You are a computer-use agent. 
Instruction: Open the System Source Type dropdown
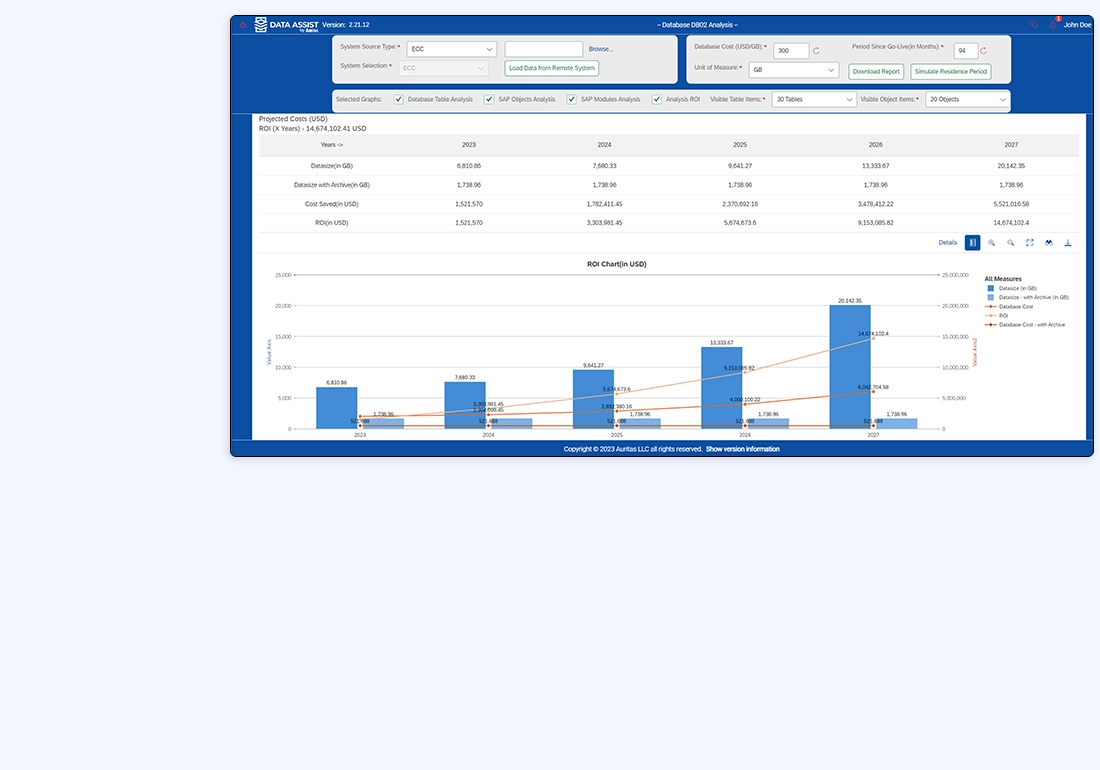(451, 49)
